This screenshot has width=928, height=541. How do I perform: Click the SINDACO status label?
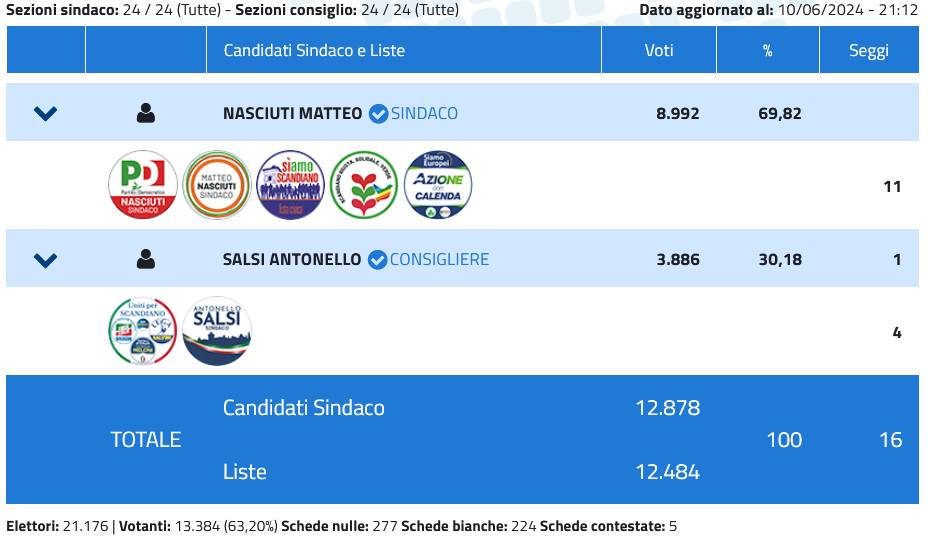424,113
